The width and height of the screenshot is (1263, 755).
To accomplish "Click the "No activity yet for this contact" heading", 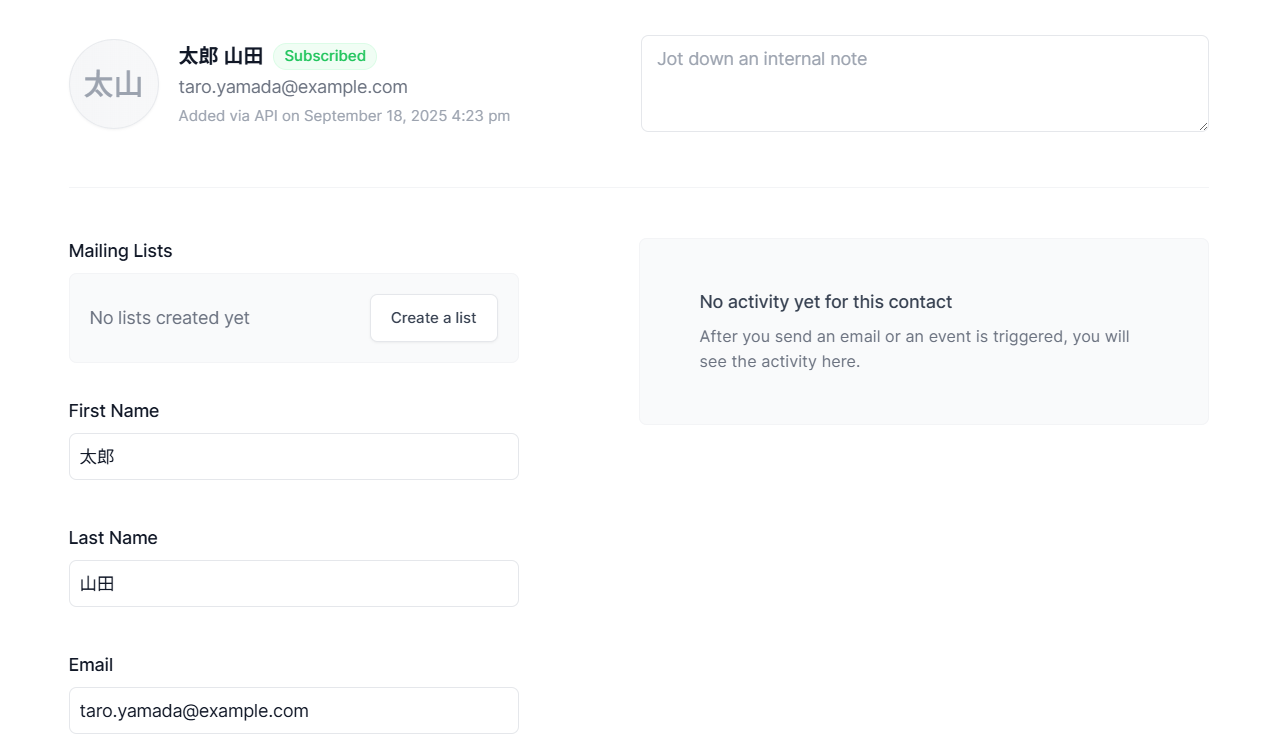I will tap(826, 302).
